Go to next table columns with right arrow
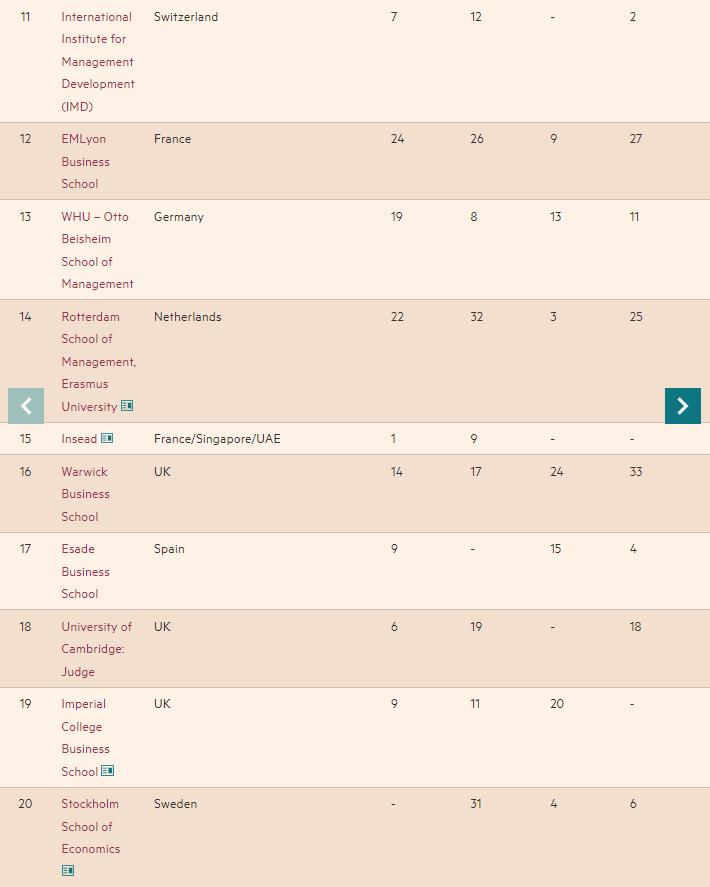 [683, 406]
